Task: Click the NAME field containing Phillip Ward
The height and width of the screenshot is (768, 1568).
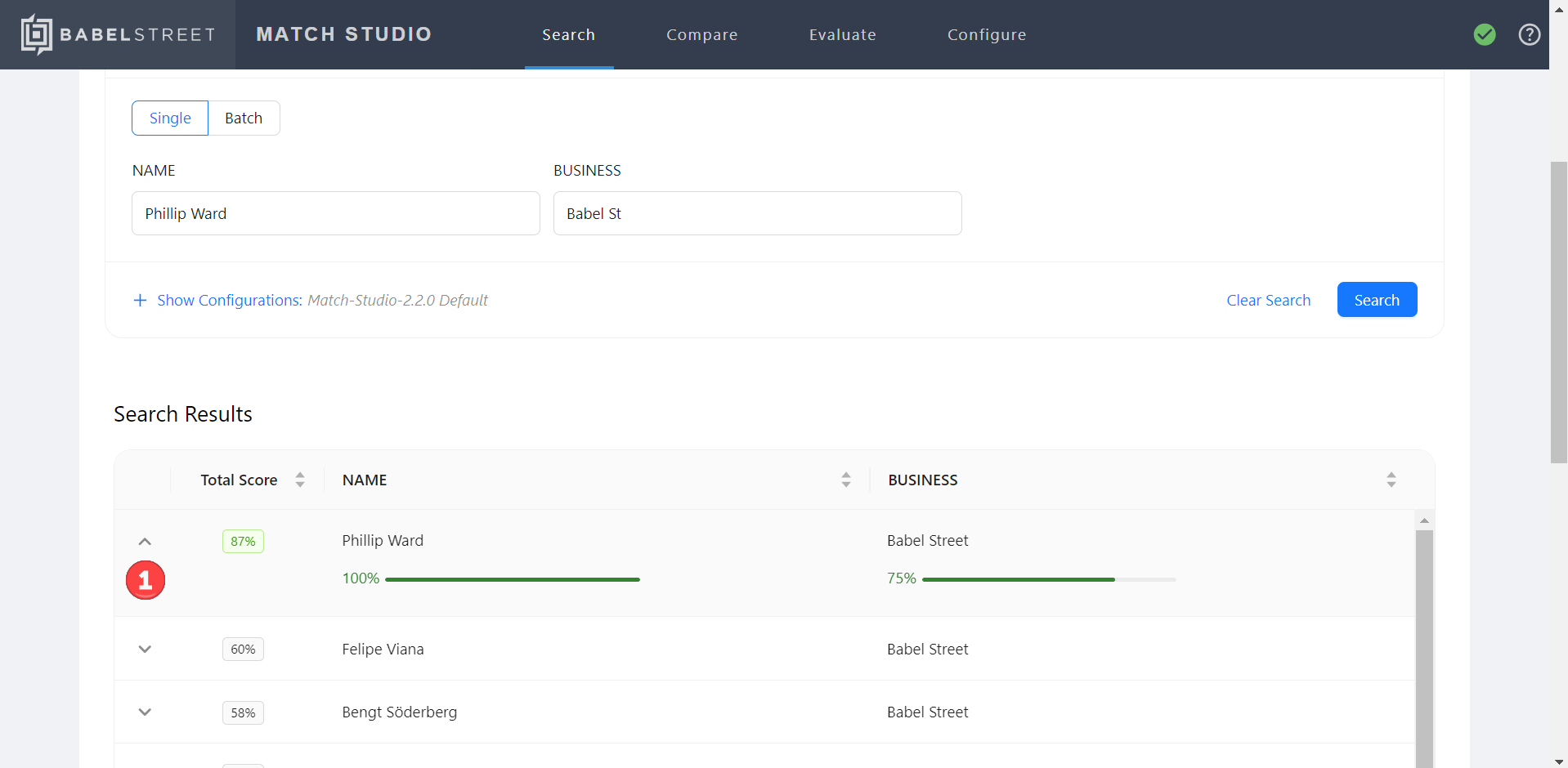Action: pyautogui.click(x=336, y=213)
